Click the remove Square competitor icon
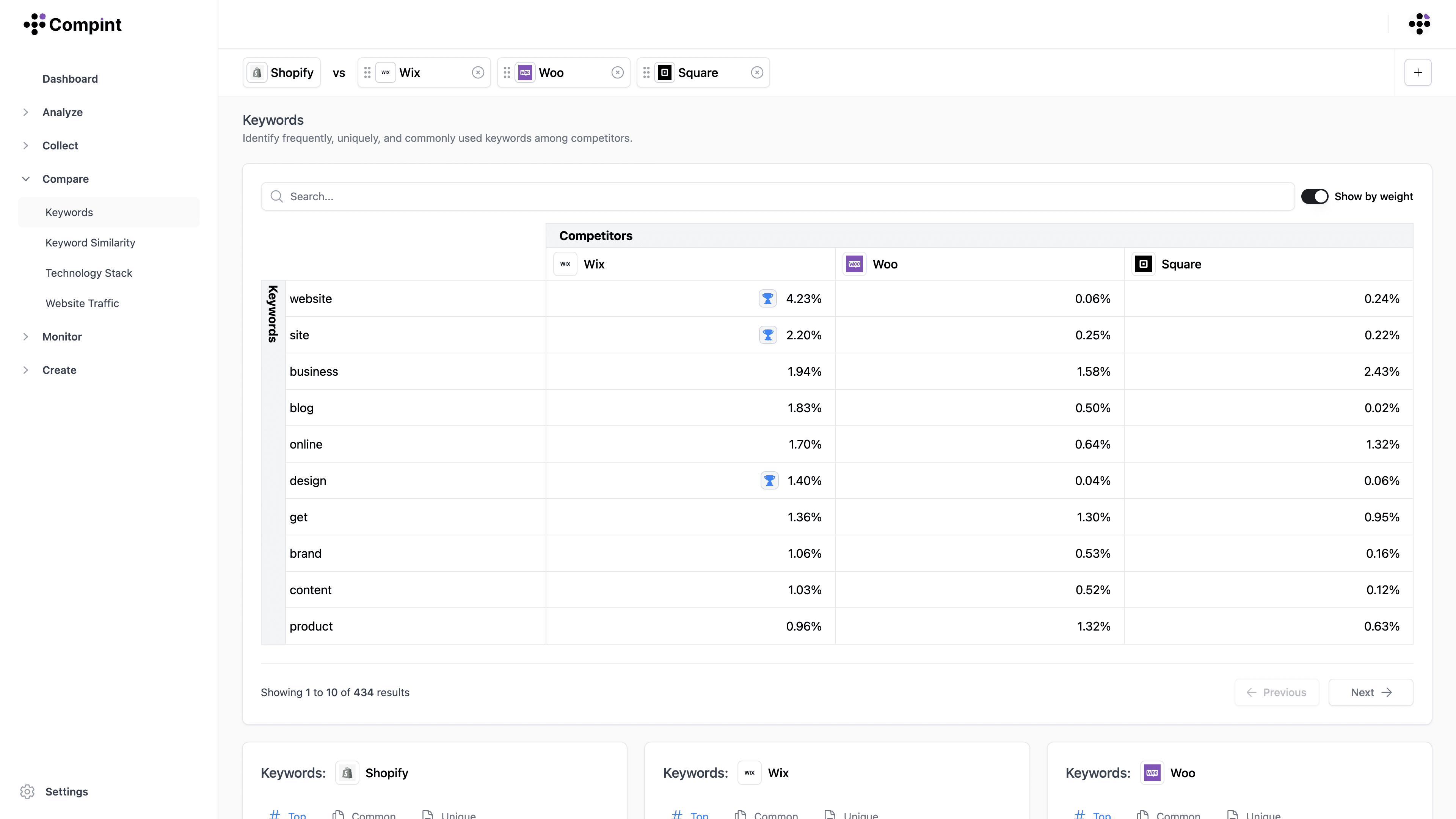 coord(757,72)
